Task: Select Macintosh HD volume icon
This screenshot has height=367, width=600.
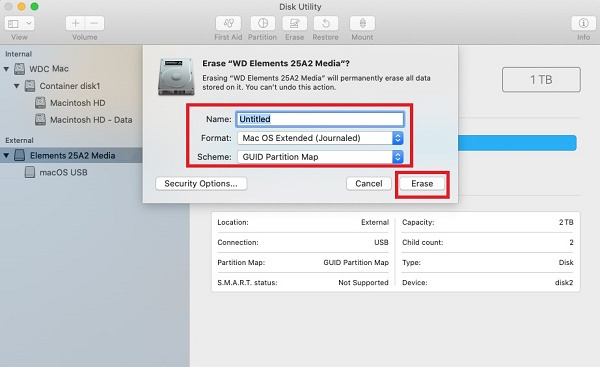Action: coord(40,103)
